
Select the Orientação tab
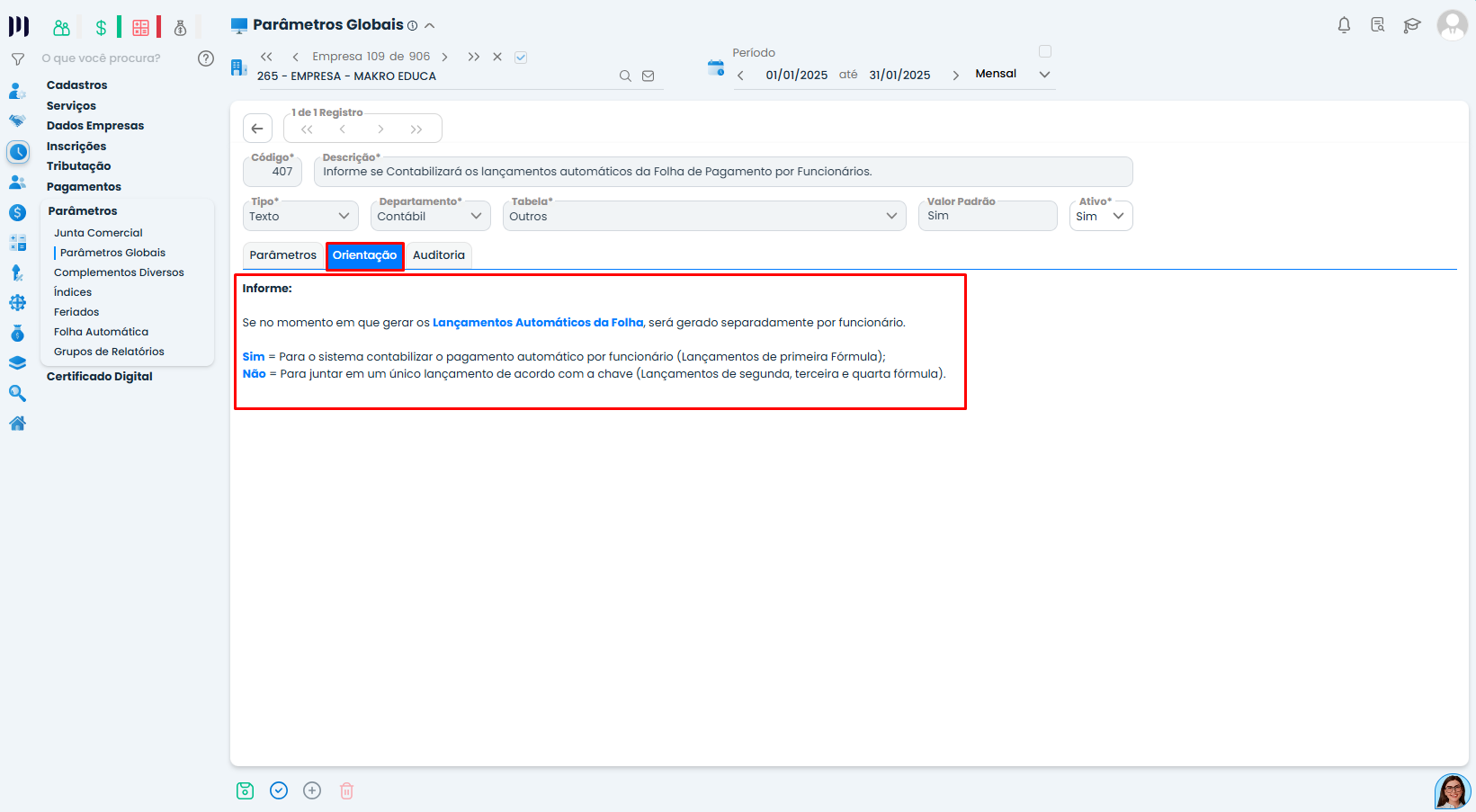tap(364, 255)
